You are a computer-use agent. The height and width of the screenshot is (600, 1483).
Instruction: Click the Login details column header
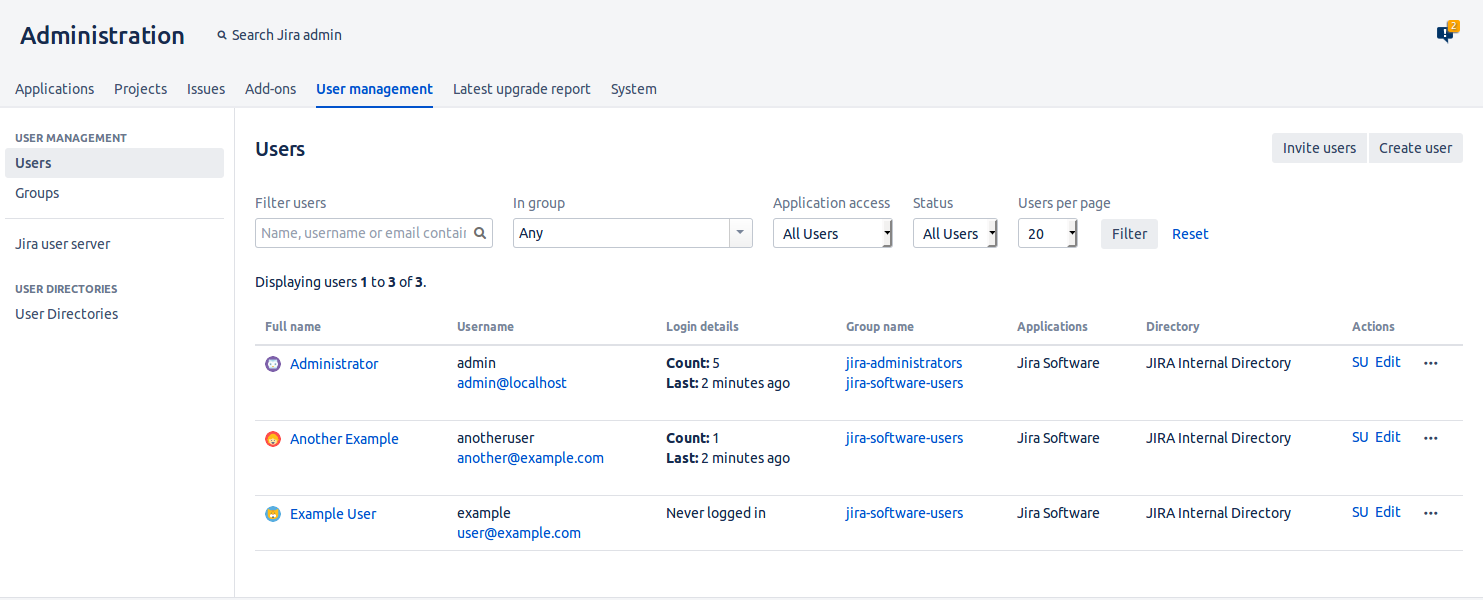(x=702, y=327)
